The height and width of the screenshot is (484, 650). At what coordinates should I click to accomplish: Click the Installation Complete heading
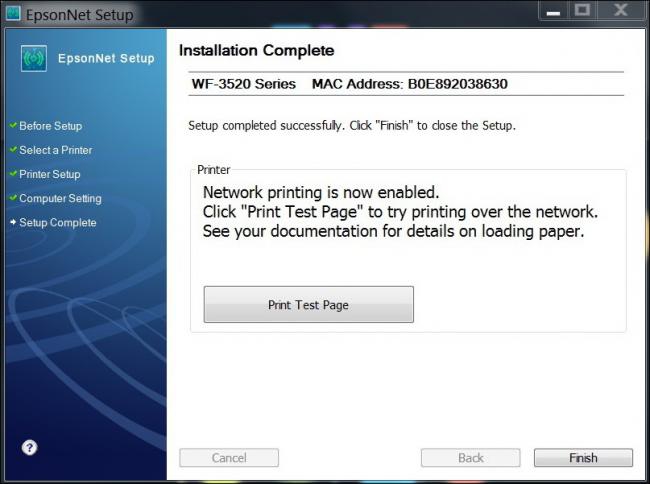pyautogui.click(x=257, y=51)
